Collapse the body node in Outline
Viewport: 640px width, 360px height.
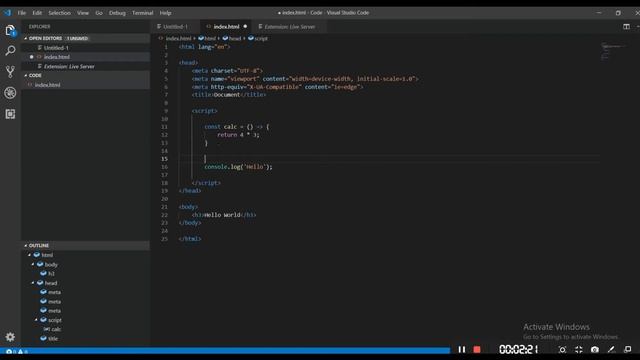click(33, 264)
